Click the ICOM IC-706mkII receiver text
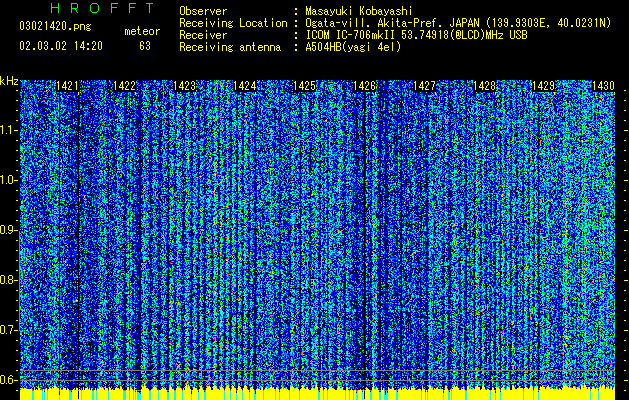Image resolution: width=629 pixels, height=400 pixels. pos(416,35)
